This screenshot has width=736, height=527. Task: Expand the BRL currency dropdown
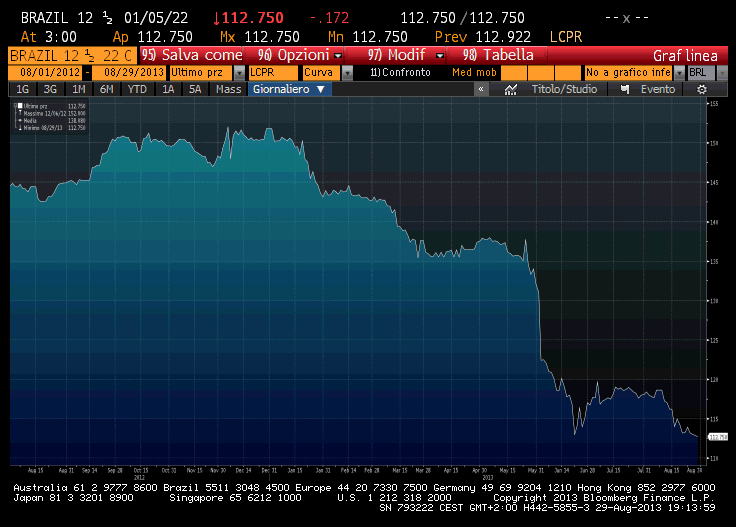pyautogui.click(x=724, y=73)
